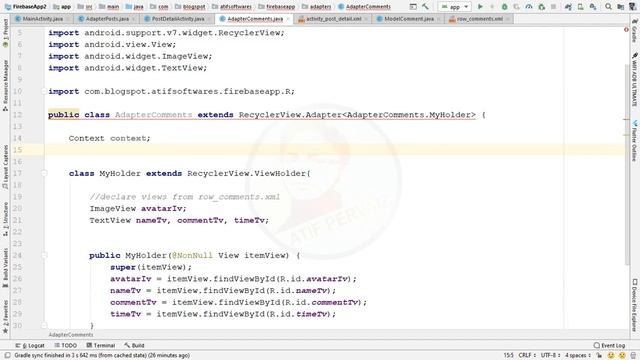Open the Build tool window
640x360 pixels.
135,345
